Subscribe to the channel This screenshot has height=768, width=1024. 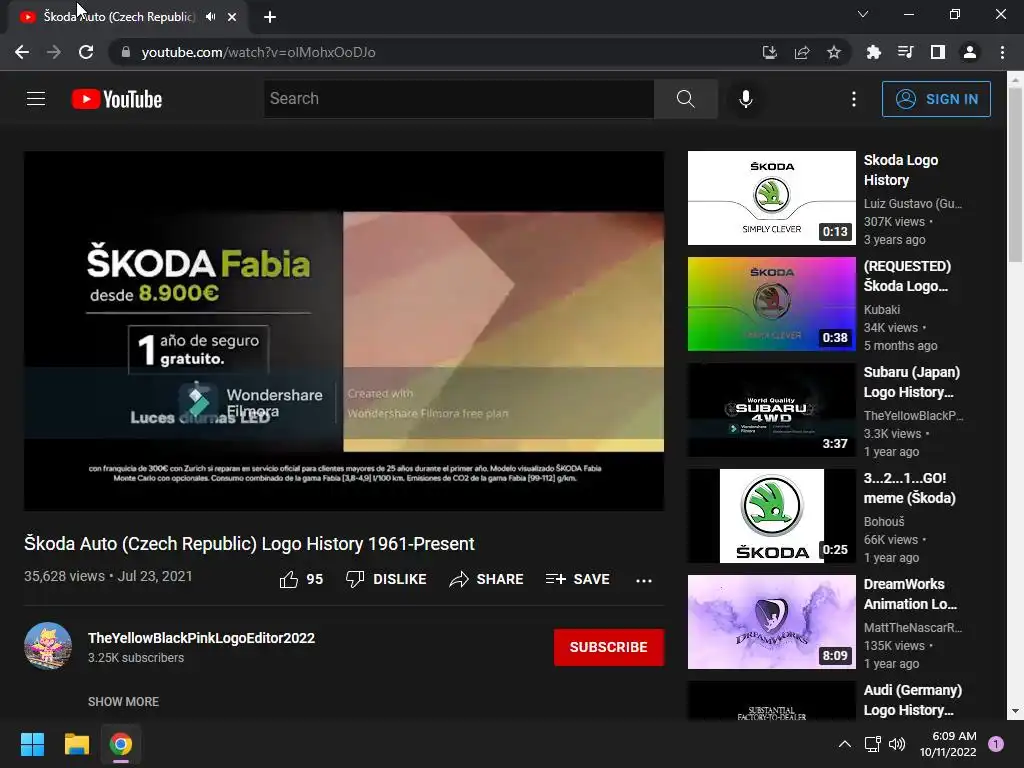[609, 647]
